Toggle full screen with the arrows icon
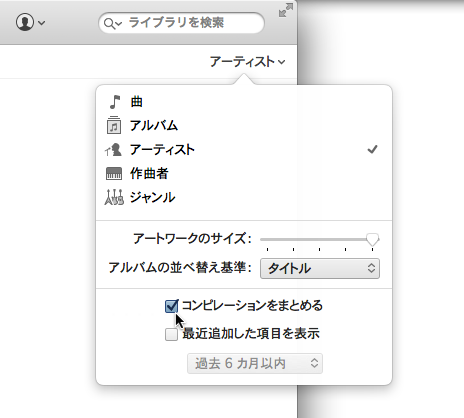Screen dimensions: 464x418 [286, 10]
